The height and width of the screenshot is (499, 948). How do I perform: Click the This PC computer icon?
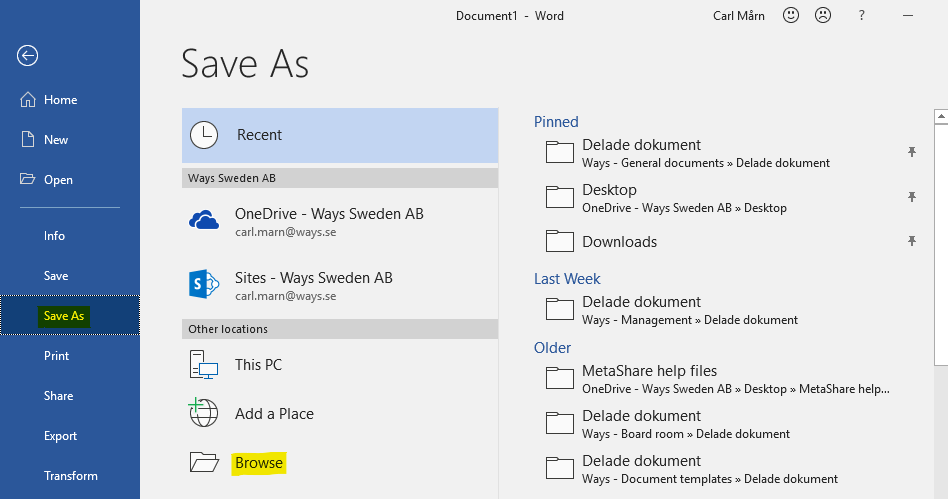click(204, 365)
